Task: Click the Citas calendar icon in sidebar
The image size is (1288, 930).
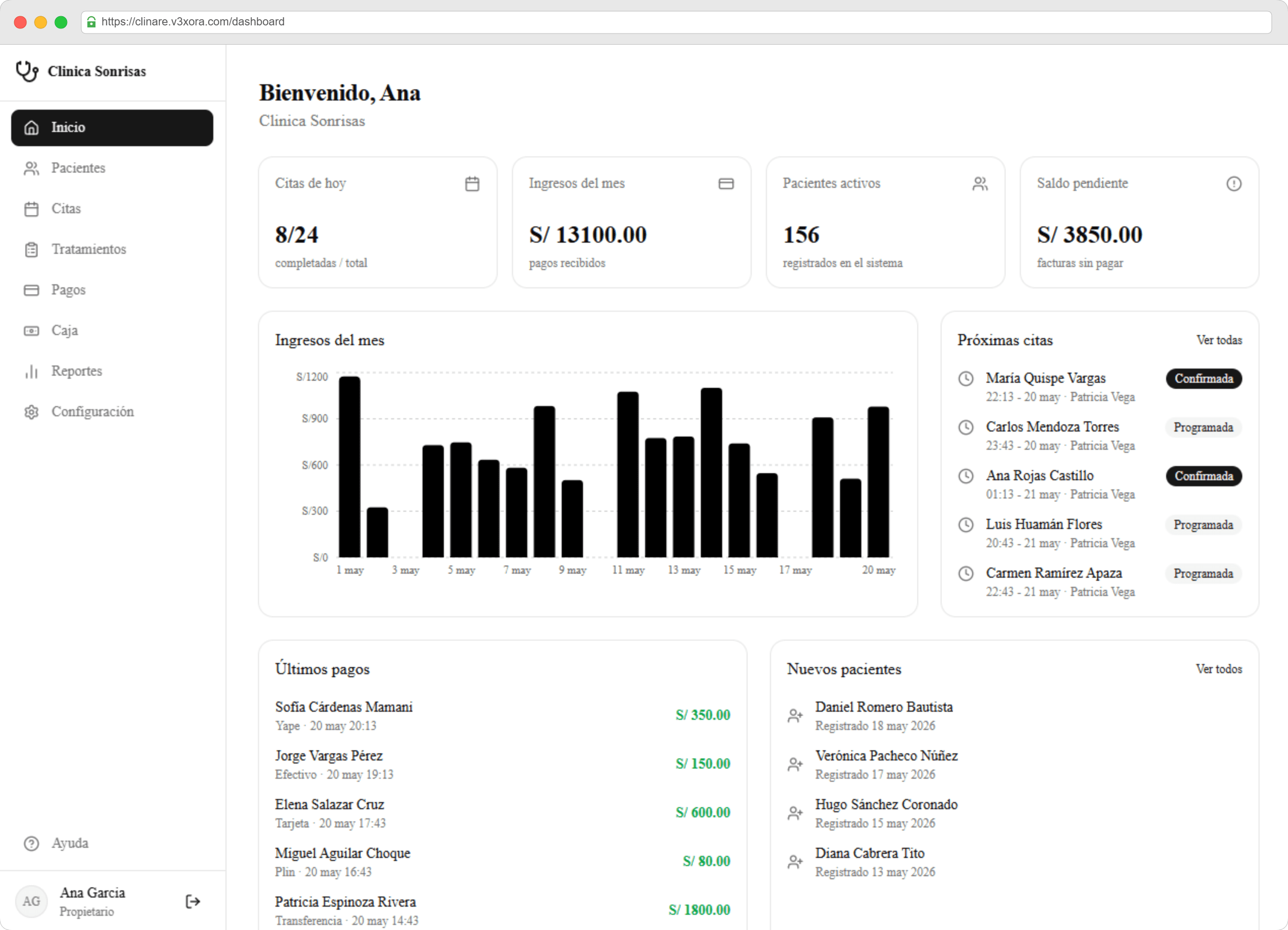Action: click(x=31, y=209)
